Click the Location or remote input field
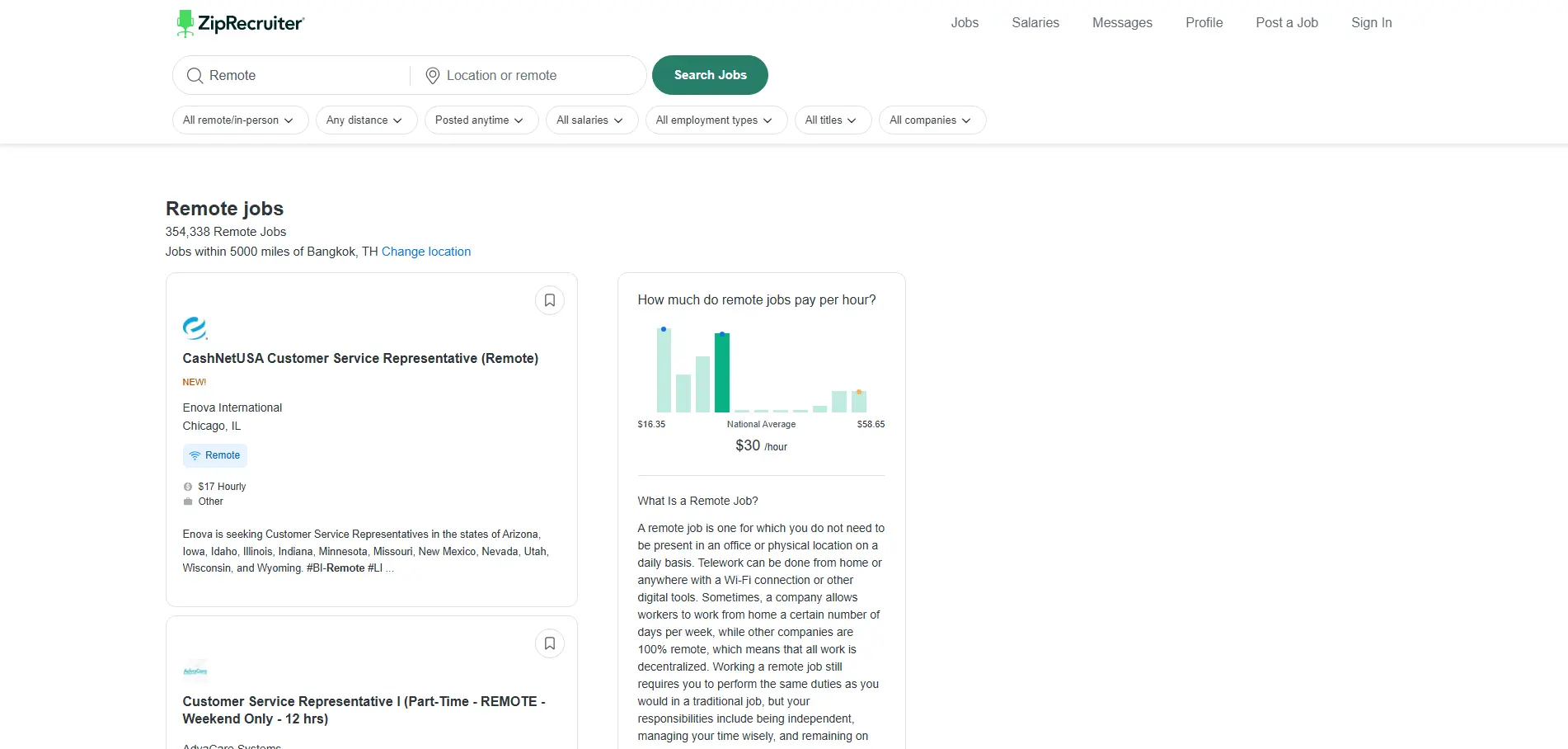Viewport: 1568px width, 749px height. pyautogui.click(x=540, y=76)
